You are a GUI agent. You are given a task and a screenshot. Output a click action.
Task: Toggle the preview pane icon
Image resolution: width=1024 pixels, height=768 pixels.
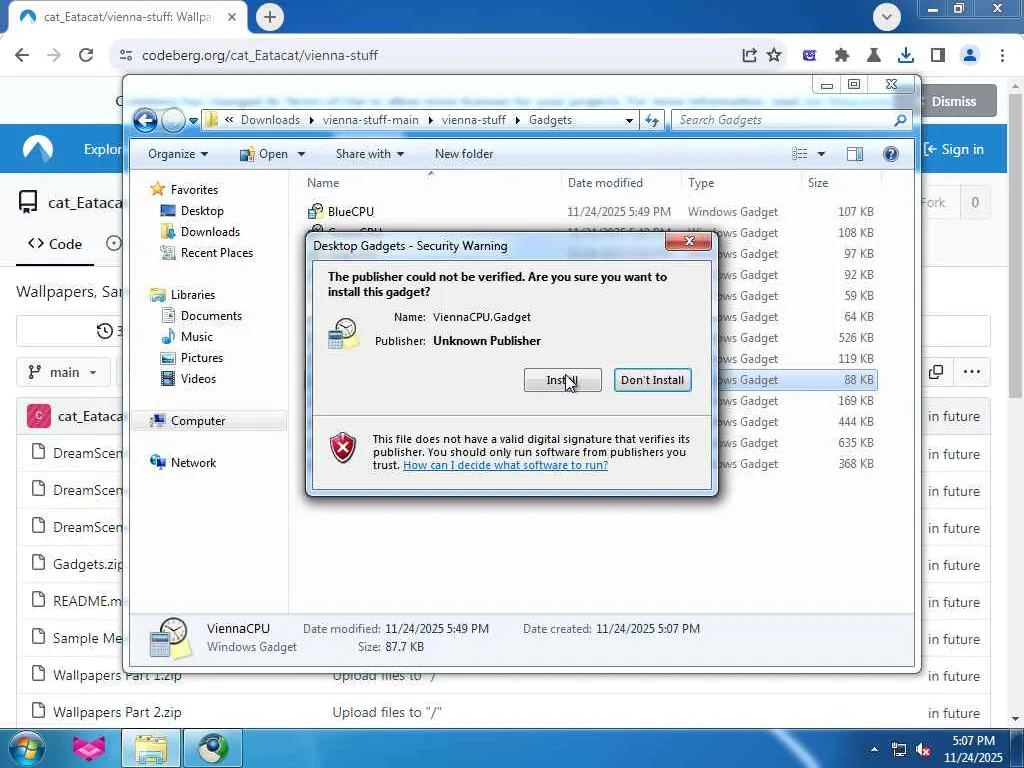tap(854, 154)
